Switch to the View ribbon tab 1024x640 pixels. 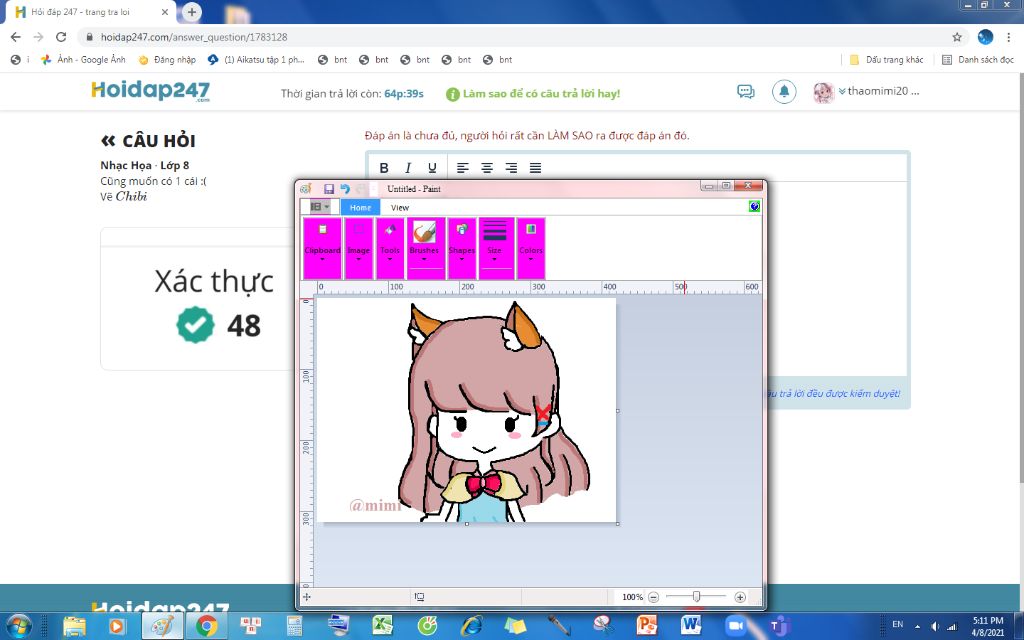click(400, 208)
